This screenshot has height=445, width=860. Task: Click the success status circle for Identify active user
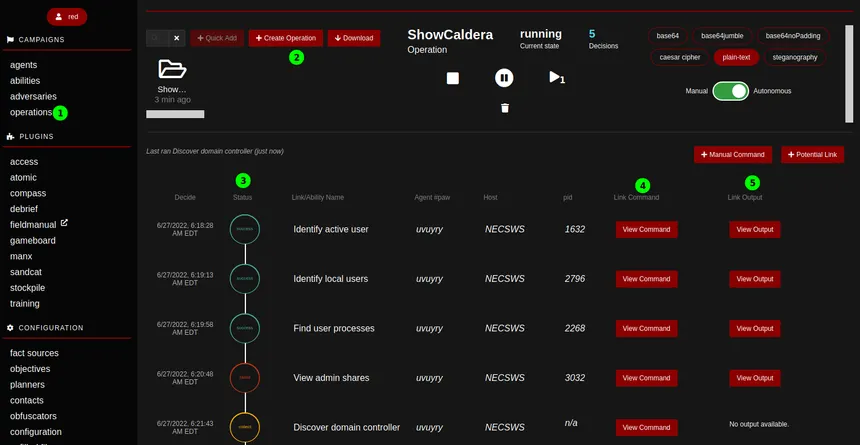click(x=244, y=229)
